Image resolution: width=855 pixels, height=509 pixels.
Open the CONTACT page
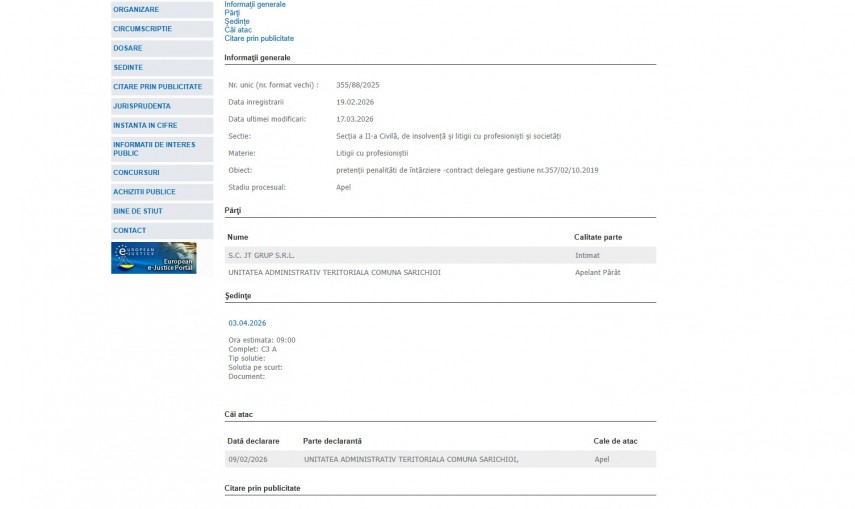[x=129, y=231]
